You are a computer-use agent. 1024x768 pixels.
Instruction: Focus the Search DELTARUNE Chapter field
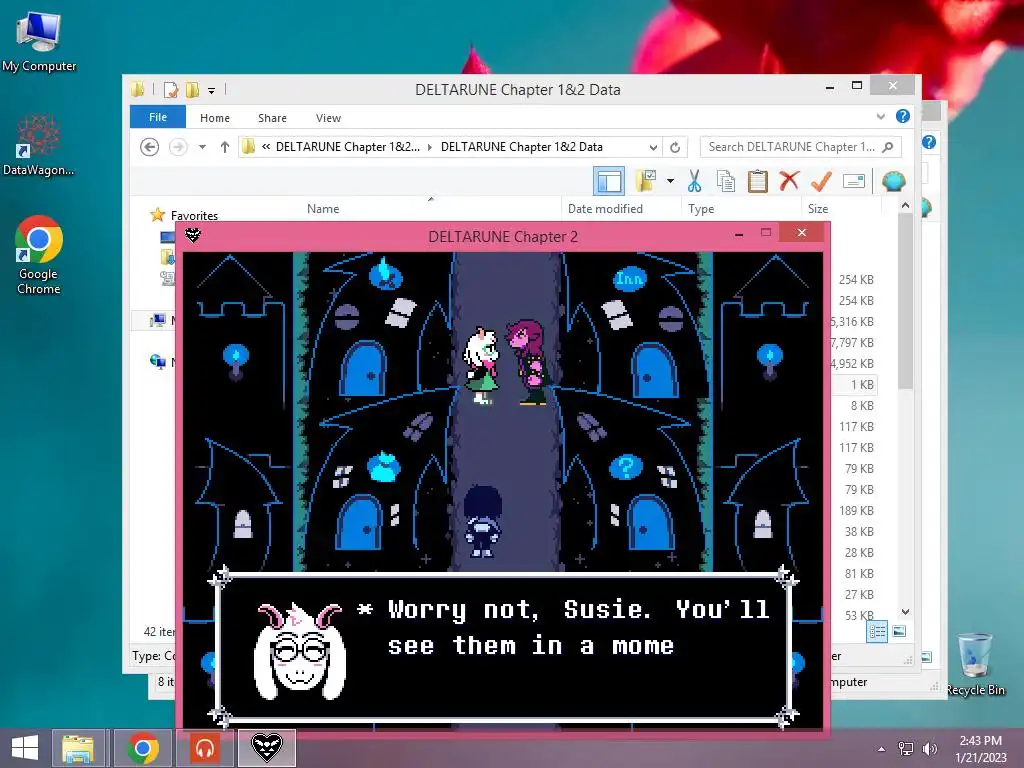coord(801,147)
